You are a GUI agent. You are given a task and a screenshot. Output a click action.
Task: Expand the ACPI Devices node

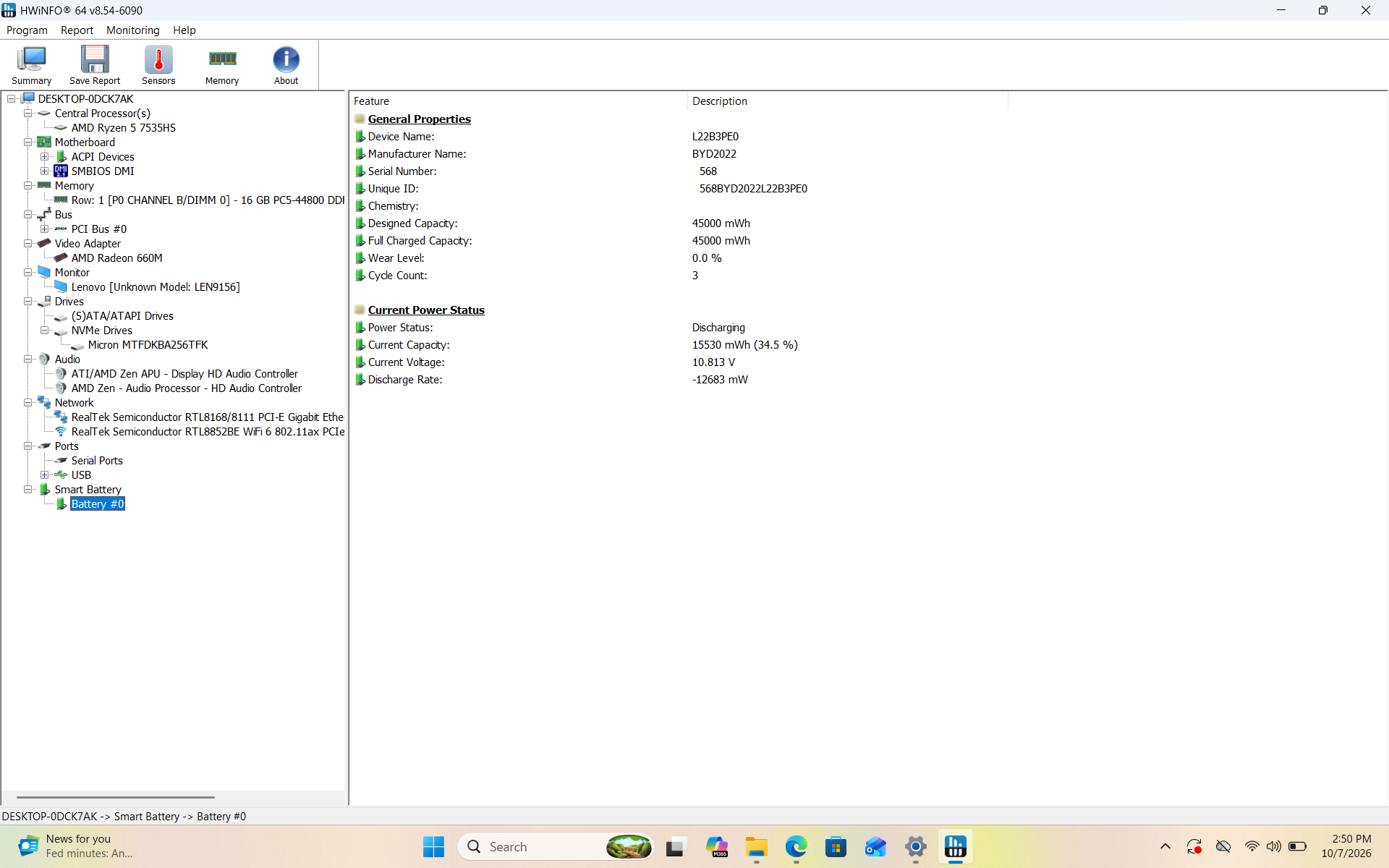(45, 157)
